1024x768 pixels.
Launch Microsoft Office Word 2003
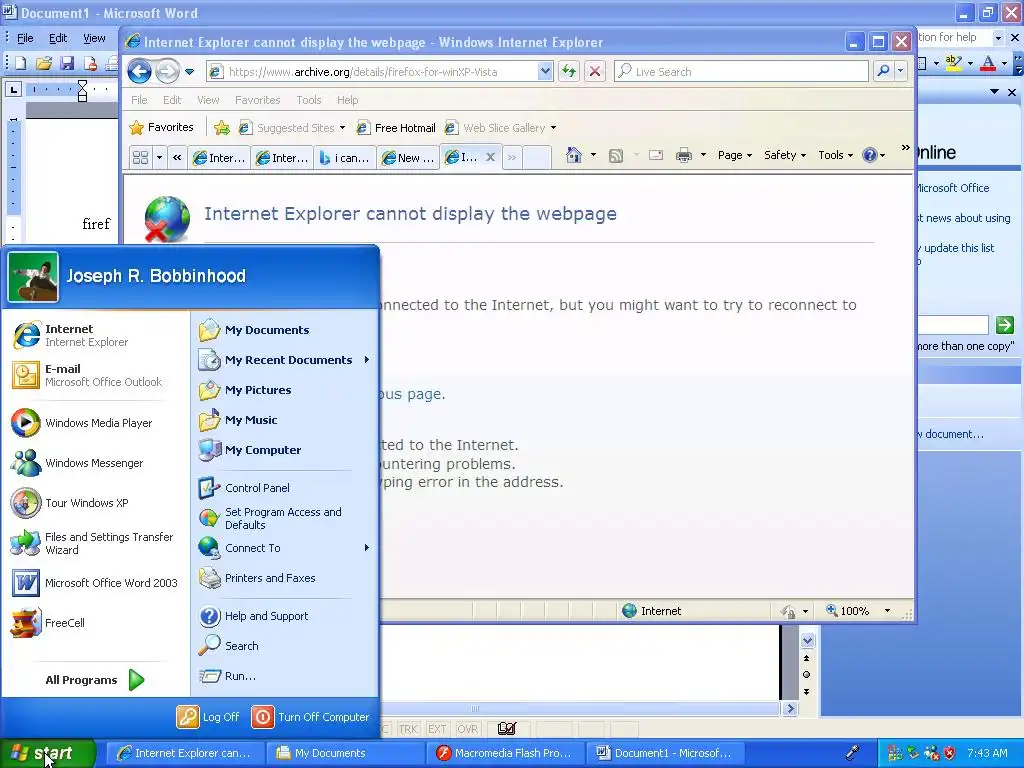96,583
